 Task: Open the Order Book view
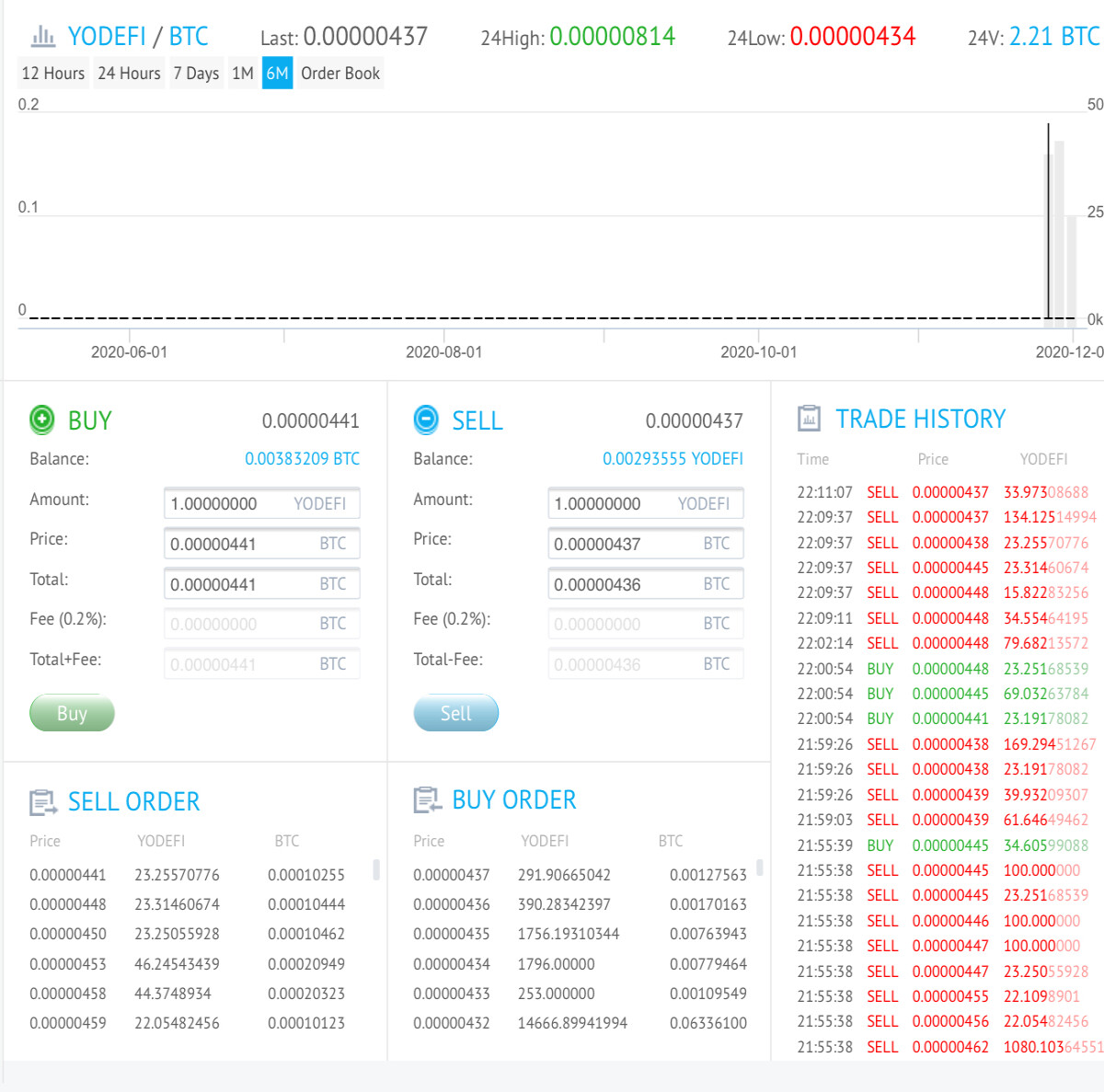(x=340, y=74)
